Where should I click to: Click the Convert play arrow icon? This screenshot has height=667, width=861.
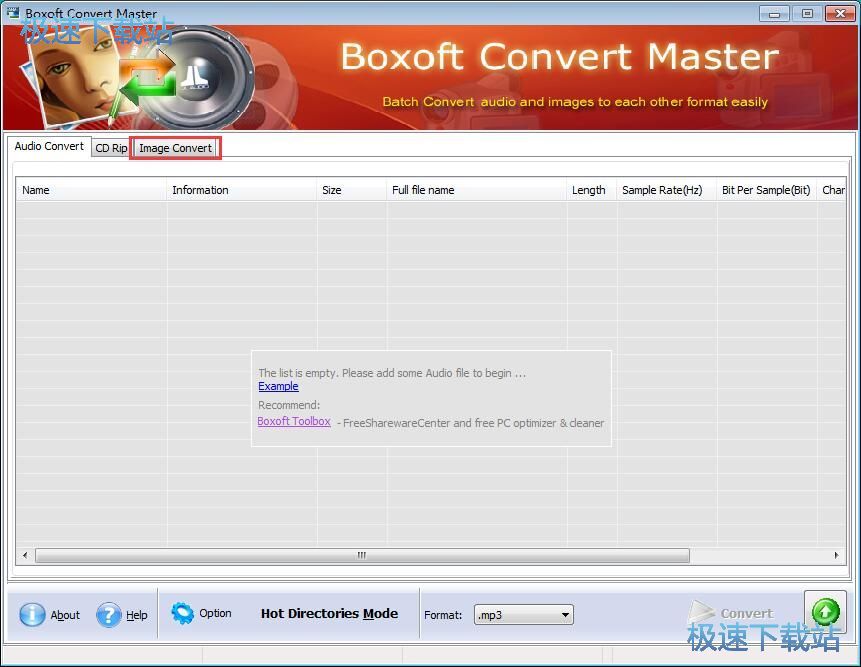coord(701,612)
